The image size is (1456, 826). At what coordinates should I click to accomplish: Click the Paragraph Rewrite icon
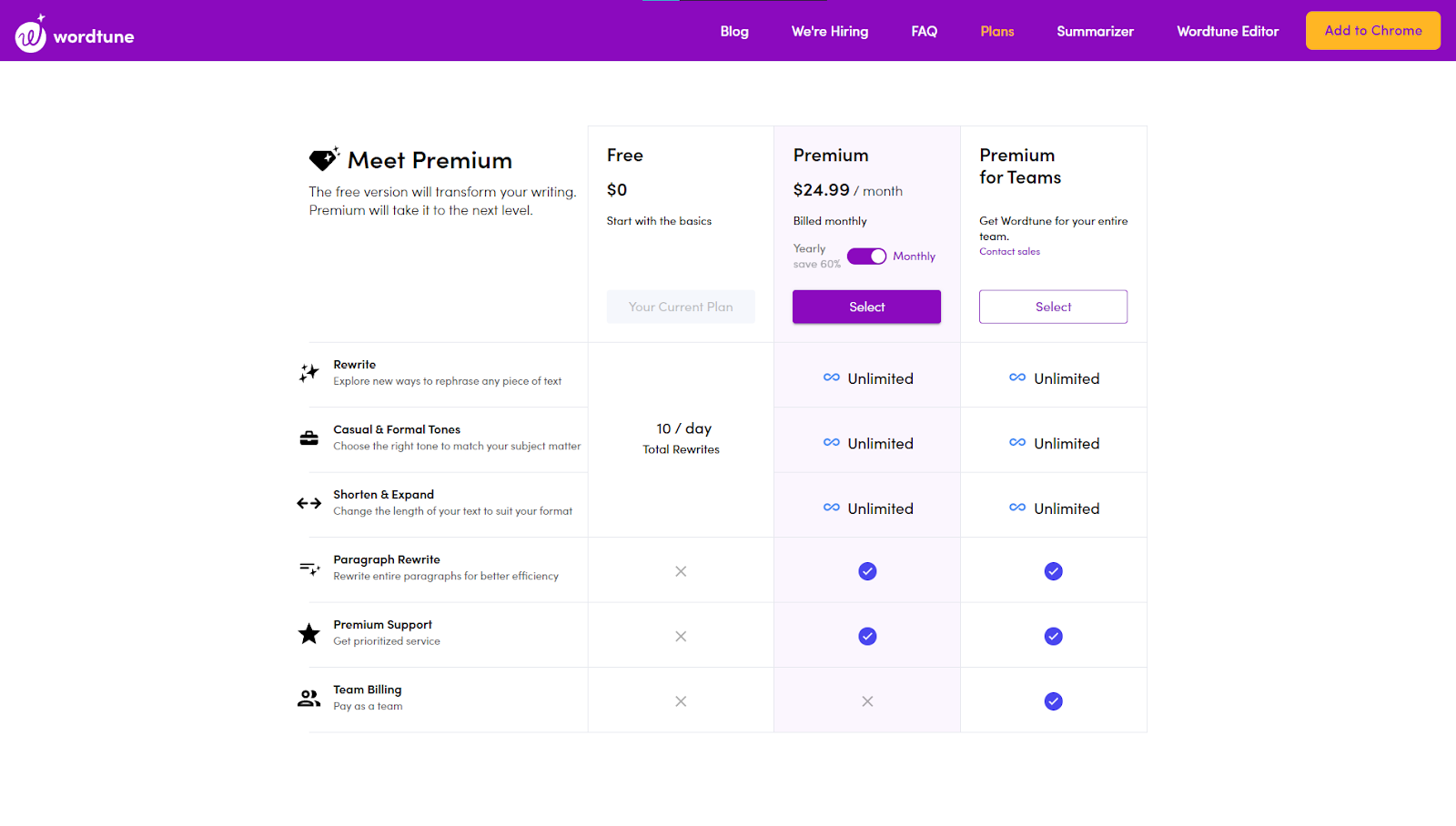coord(309,569)
